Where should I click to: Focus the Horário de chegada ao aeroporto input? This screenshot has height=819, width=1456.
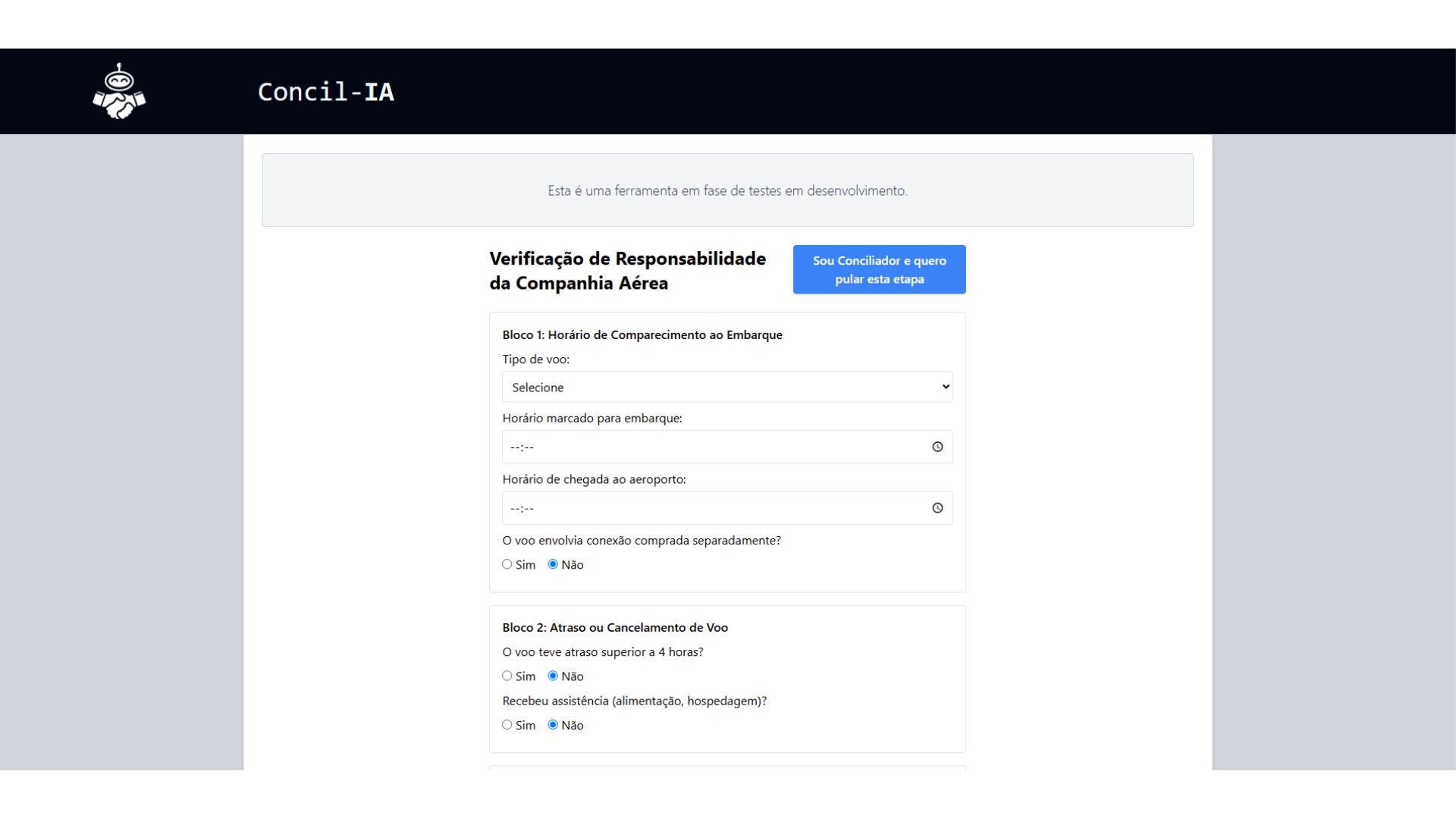(713, 508)
